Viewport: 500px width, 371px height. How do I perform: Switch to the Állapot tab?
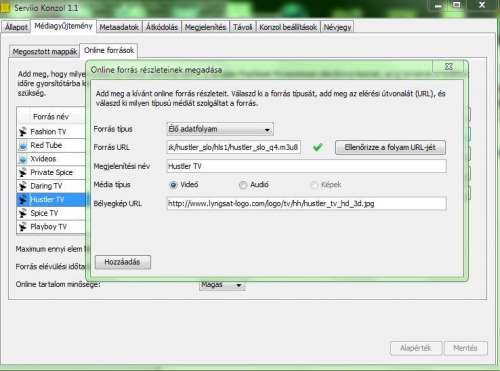point(16,27)
